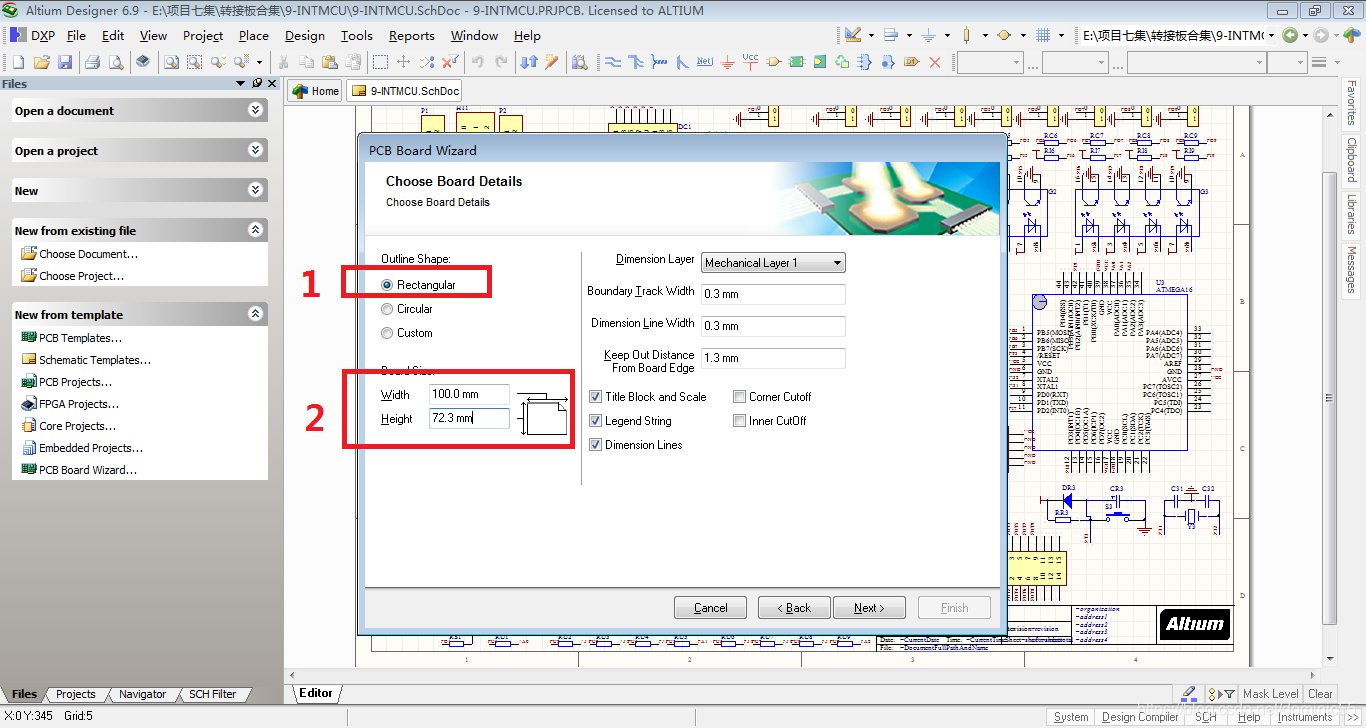The height and width of the screenshot is (728, 1366).
Task: Click the Height input field
Action: click(469, 419)
